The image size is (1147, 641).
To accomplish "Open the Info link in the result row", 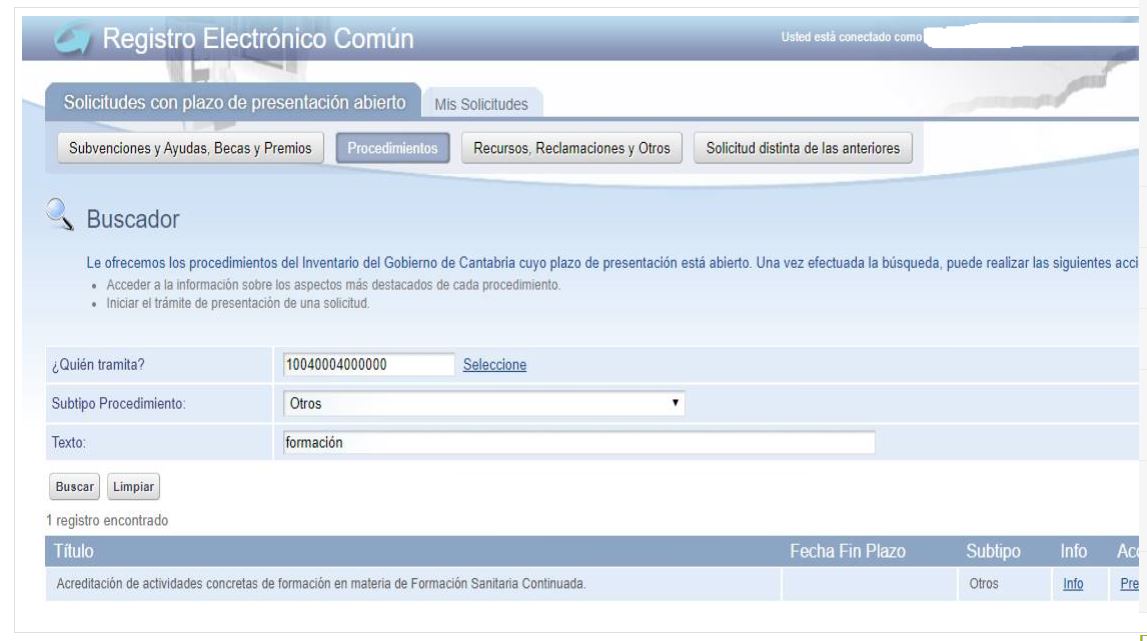I will click(x=1075, y=583).
